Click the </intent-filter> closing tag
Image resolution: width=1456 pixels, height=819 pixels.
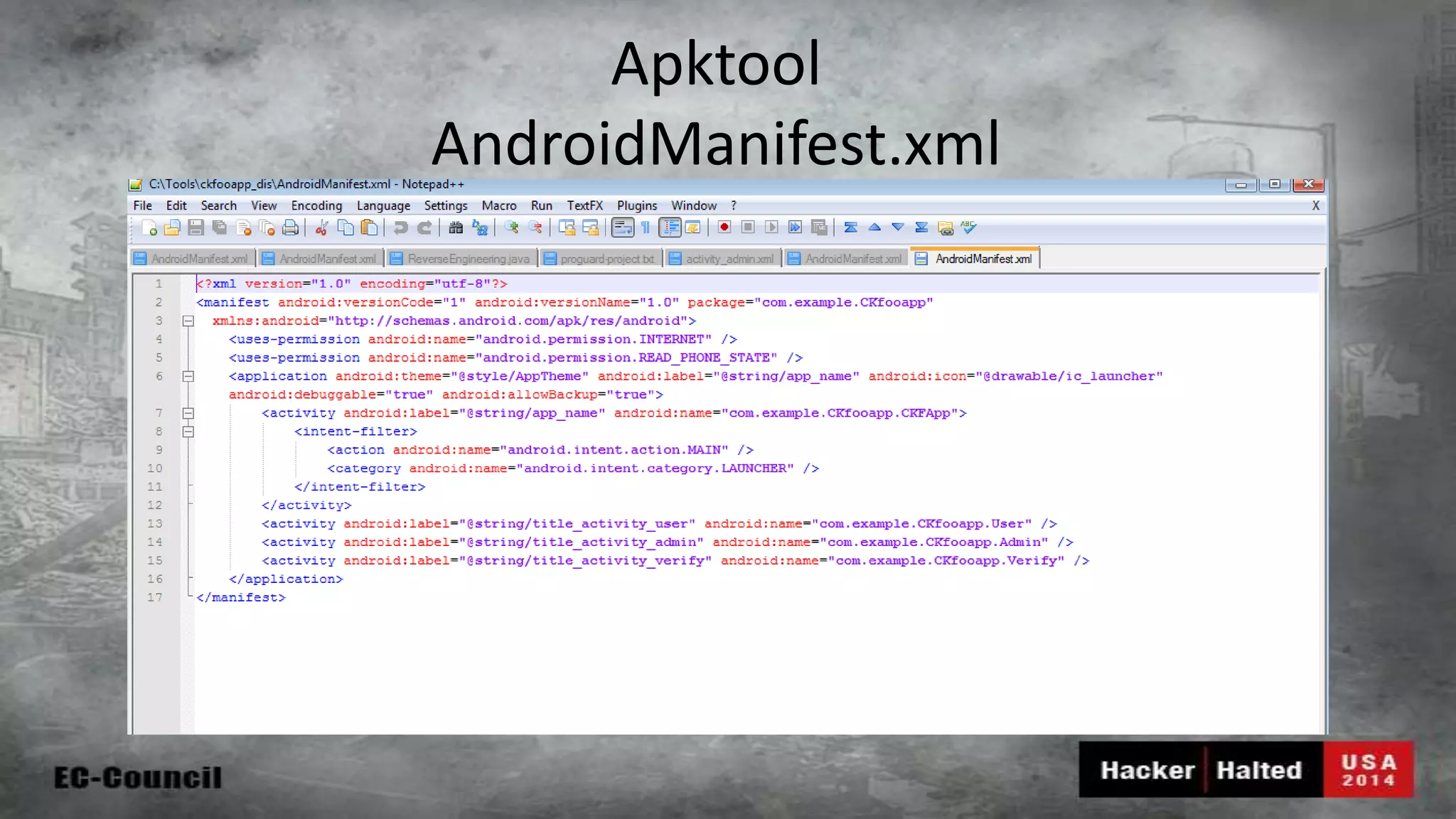click(x=360, y=487)
